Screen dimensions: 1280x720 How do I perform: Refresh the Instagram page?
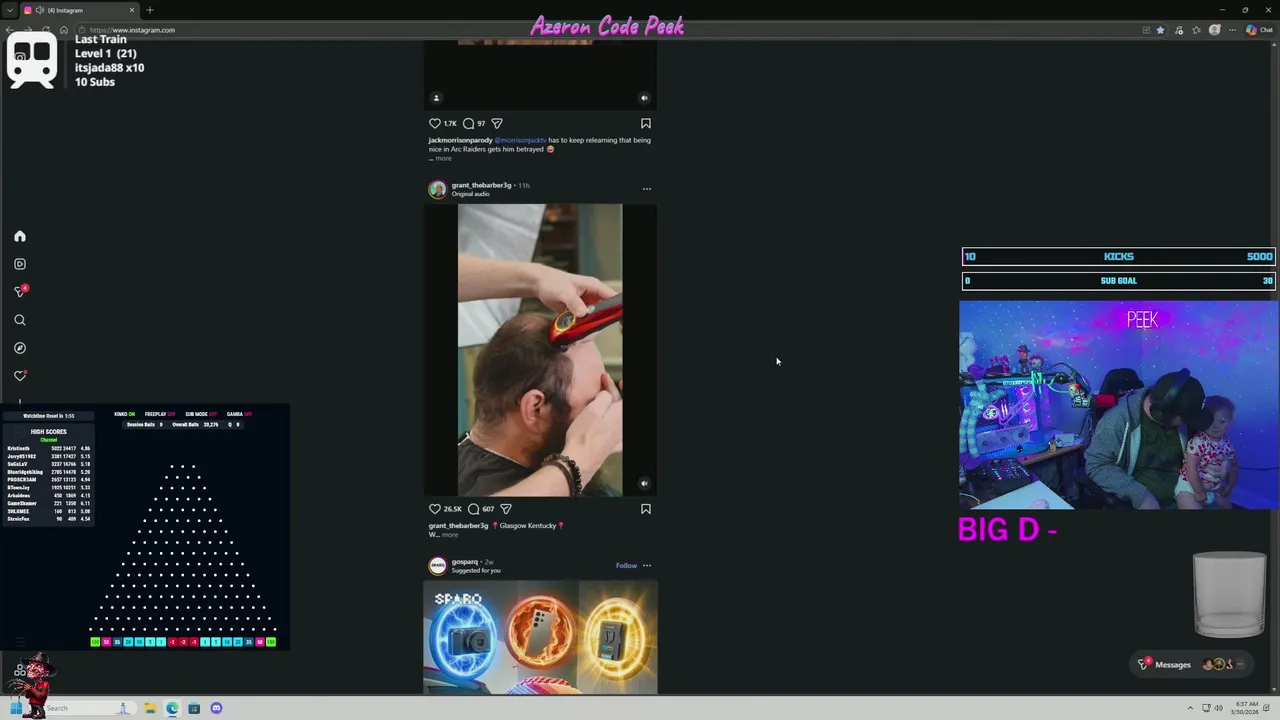[46, 30]
